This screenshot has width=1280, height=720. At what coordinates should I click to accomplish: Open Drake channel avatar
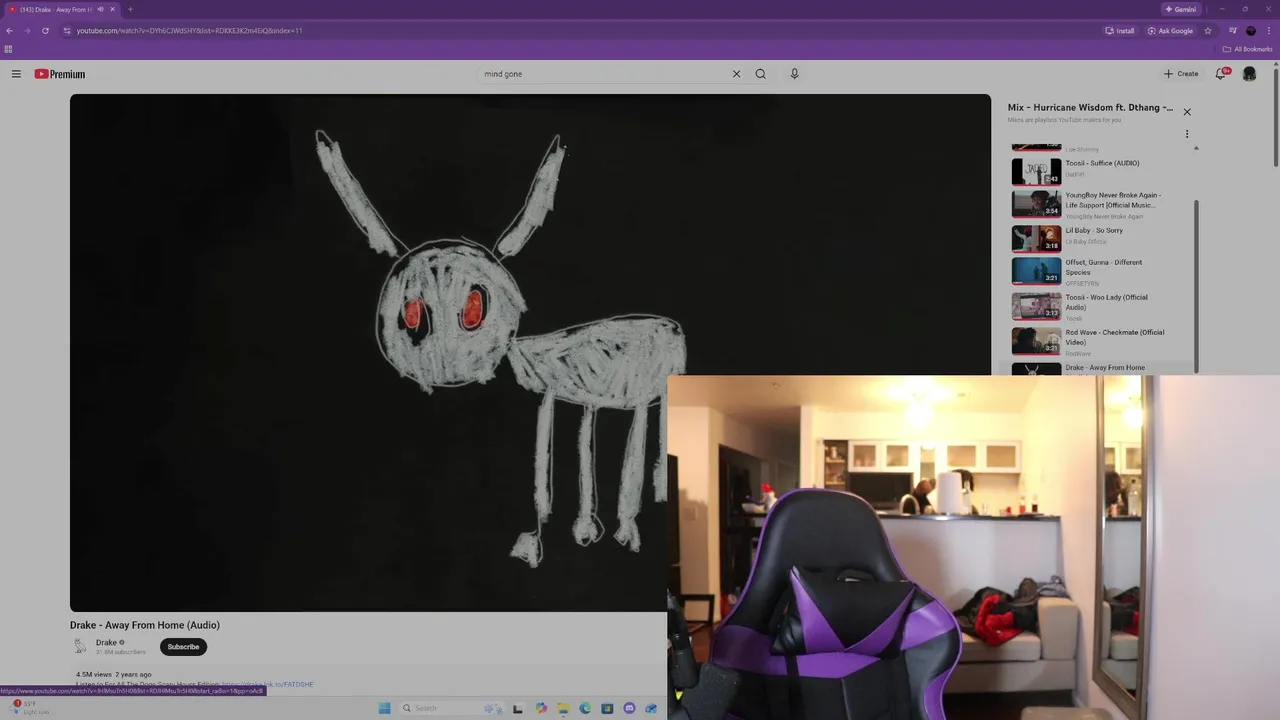(80, 647)
